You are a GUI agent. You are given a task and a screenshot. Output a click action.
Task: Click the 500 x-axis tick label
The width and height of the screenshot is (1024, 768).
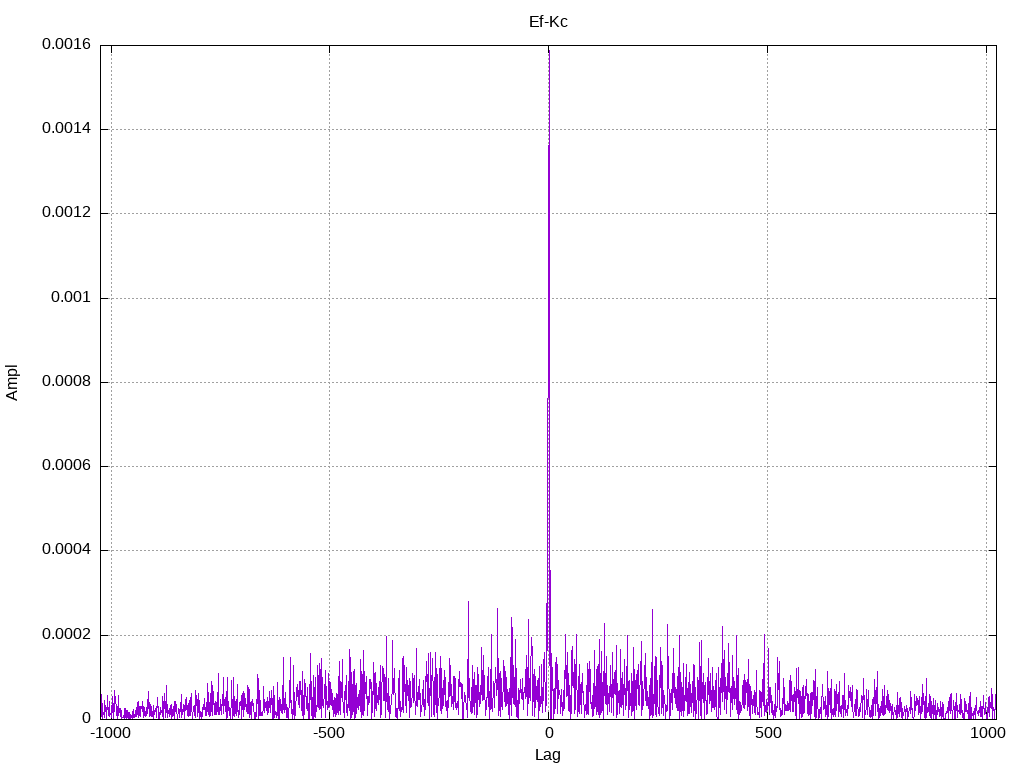tap(768, 733)
